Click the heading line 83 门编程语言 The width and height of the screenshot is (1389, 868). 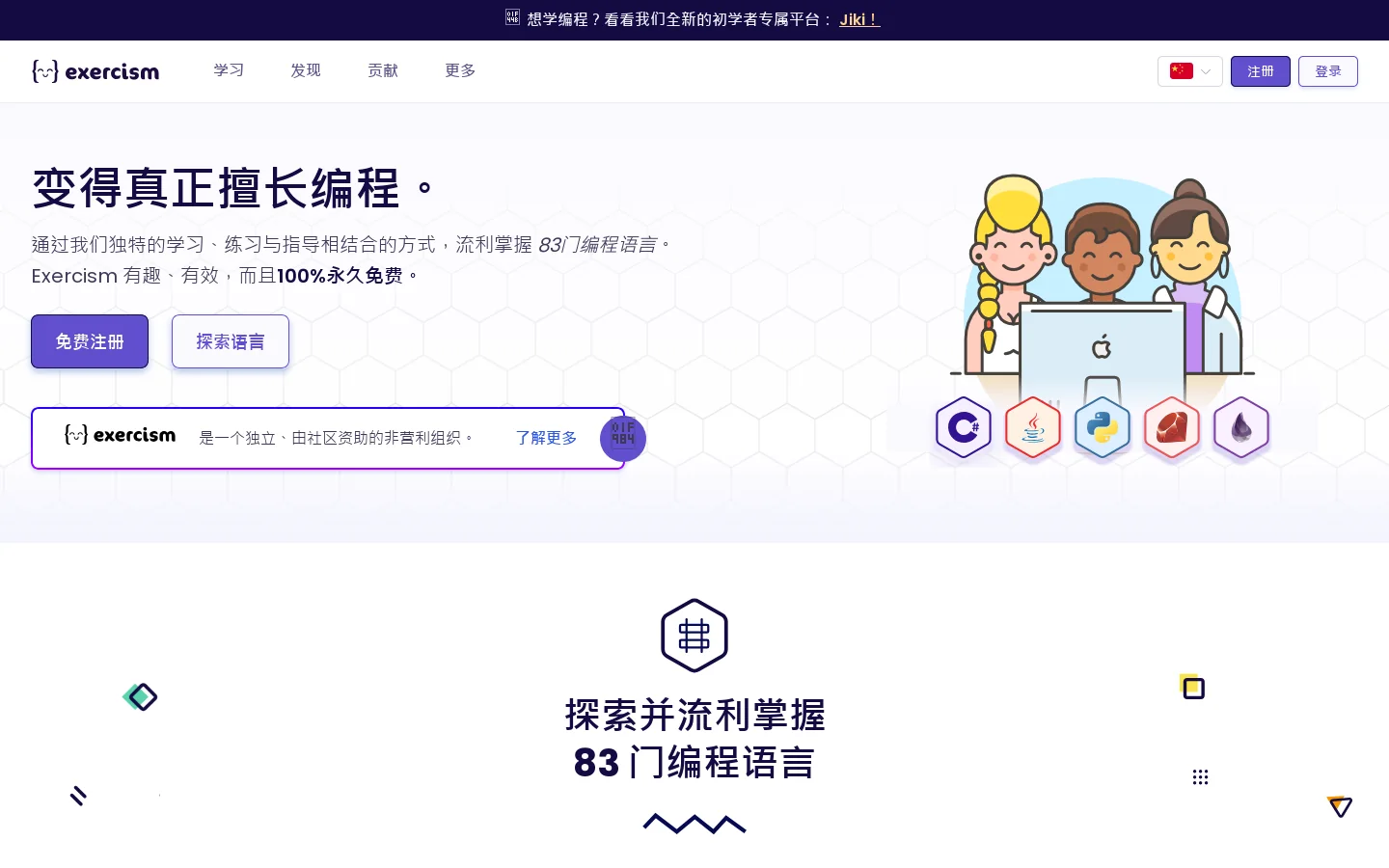[x=694, y=763]
